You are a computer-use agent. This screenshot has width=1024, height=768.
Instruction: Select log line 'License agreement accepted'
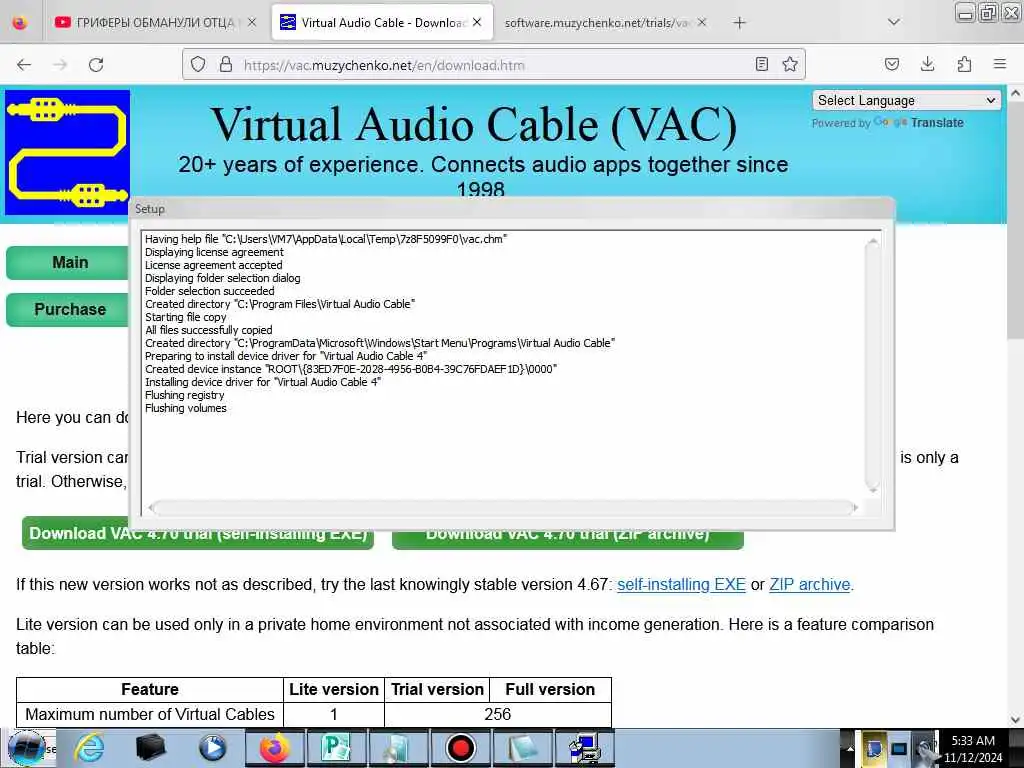[214, 265]
